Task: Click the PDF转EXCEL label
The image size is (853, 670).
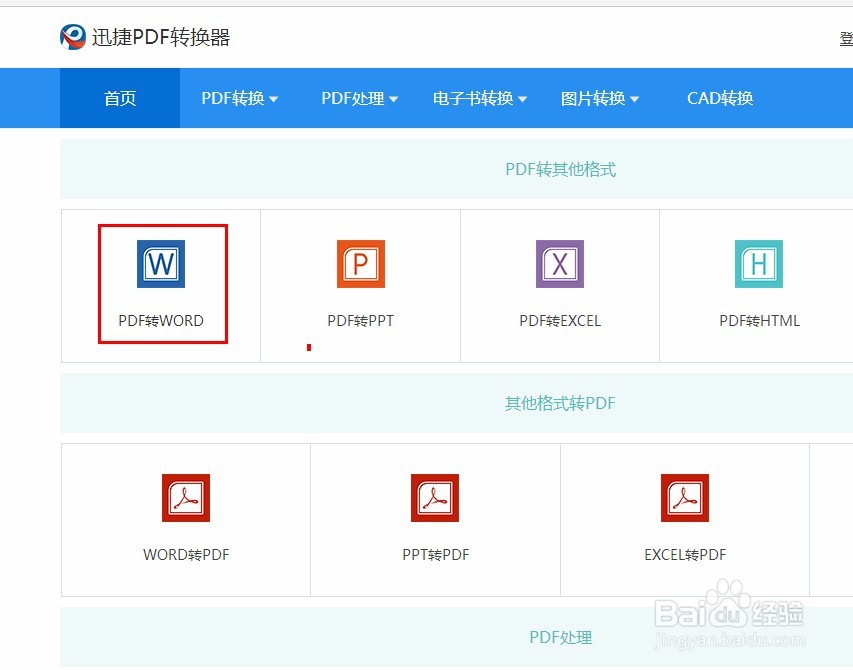Action: [560, 321]
